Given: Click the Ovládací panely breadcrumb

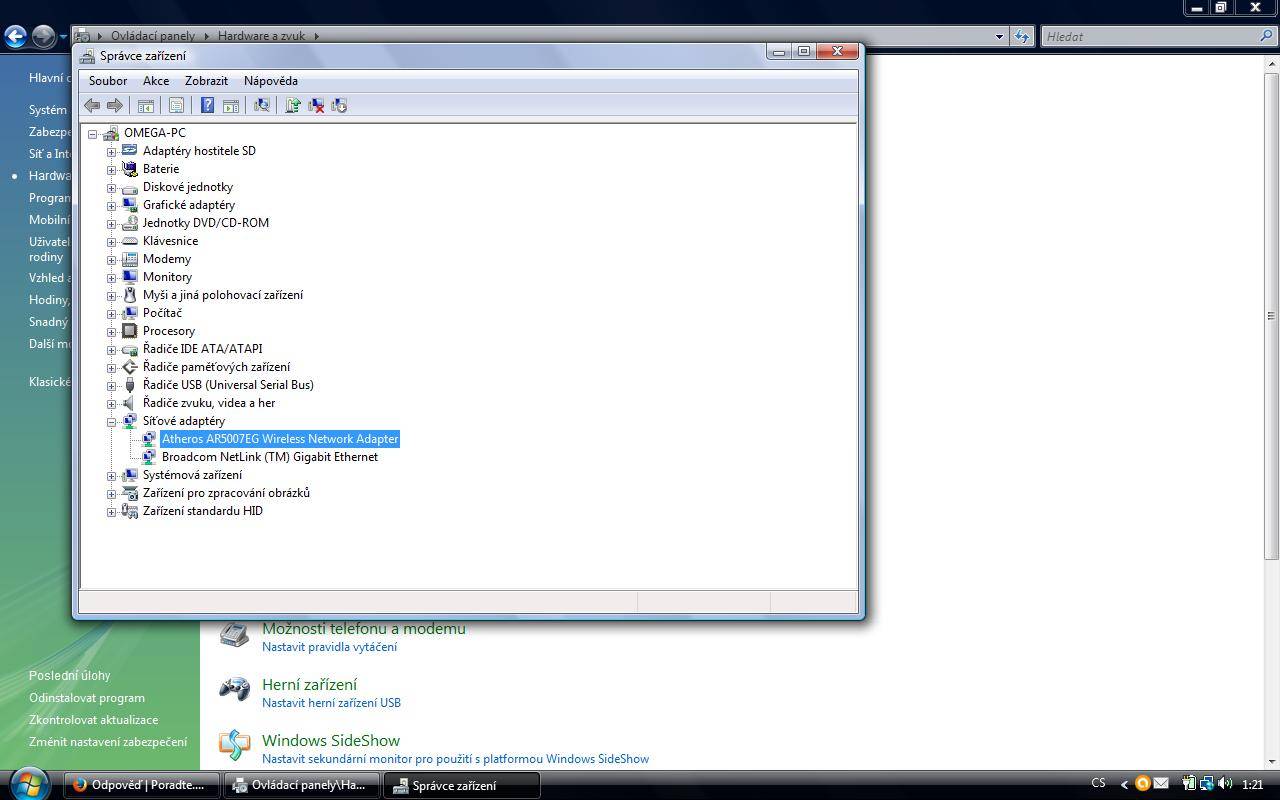Looking at the screenshot, I should [153, 36].
